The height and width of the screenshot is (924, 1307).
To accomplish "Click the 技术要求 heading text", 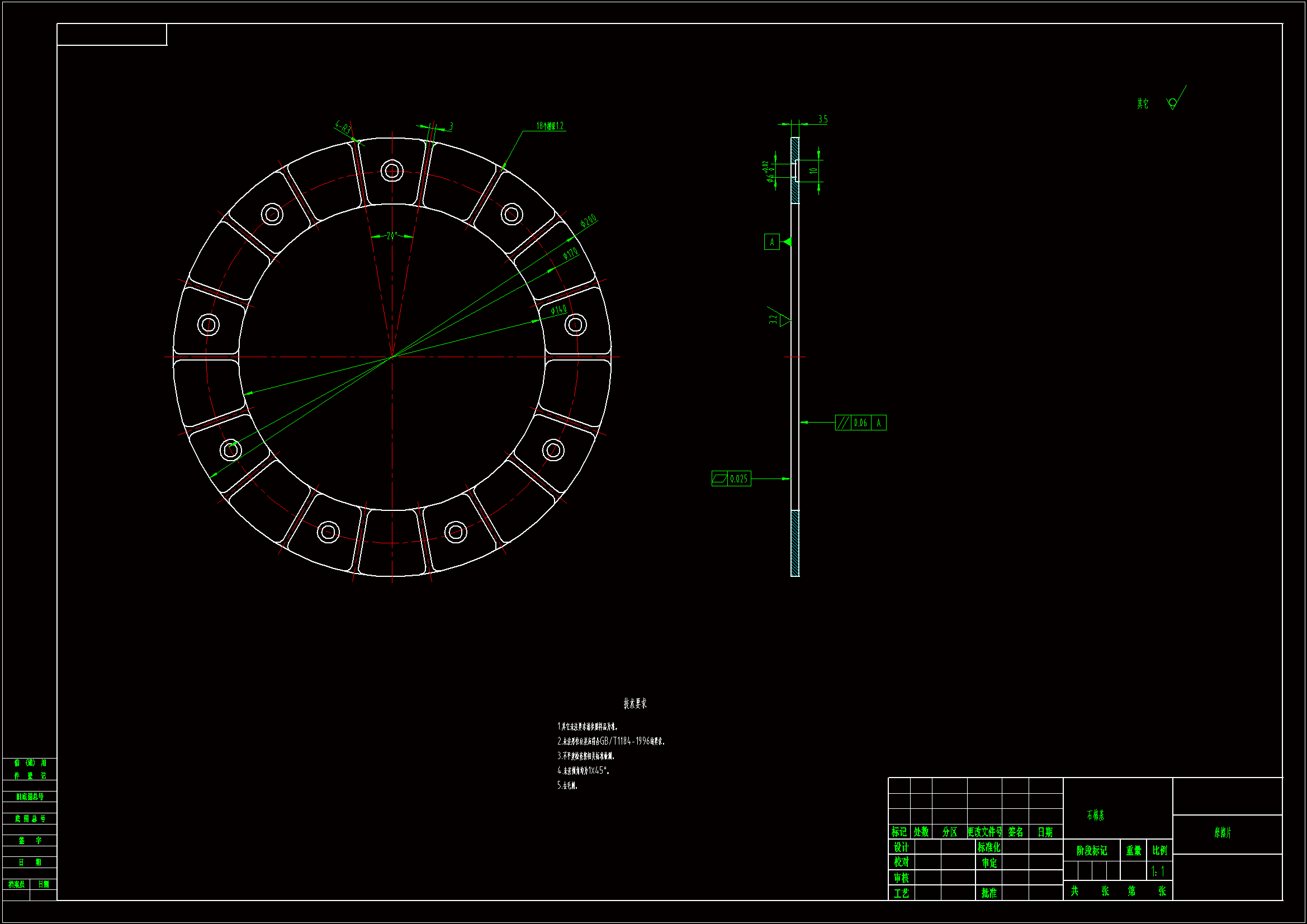I will tap(634, 703).
